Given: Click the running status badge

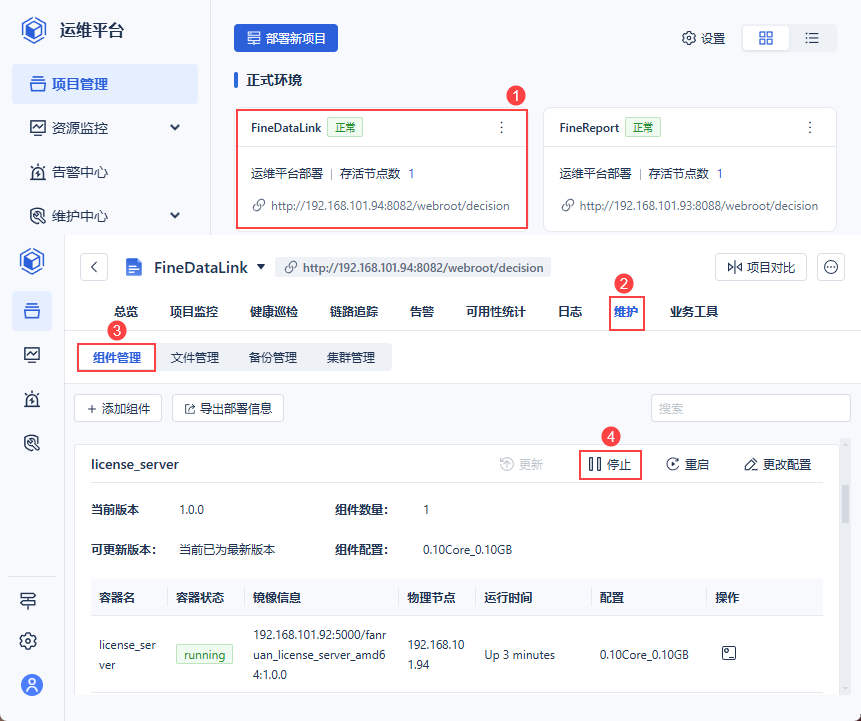Looking at the screenshot, I should pyautogui.click(x=204, y=655).
